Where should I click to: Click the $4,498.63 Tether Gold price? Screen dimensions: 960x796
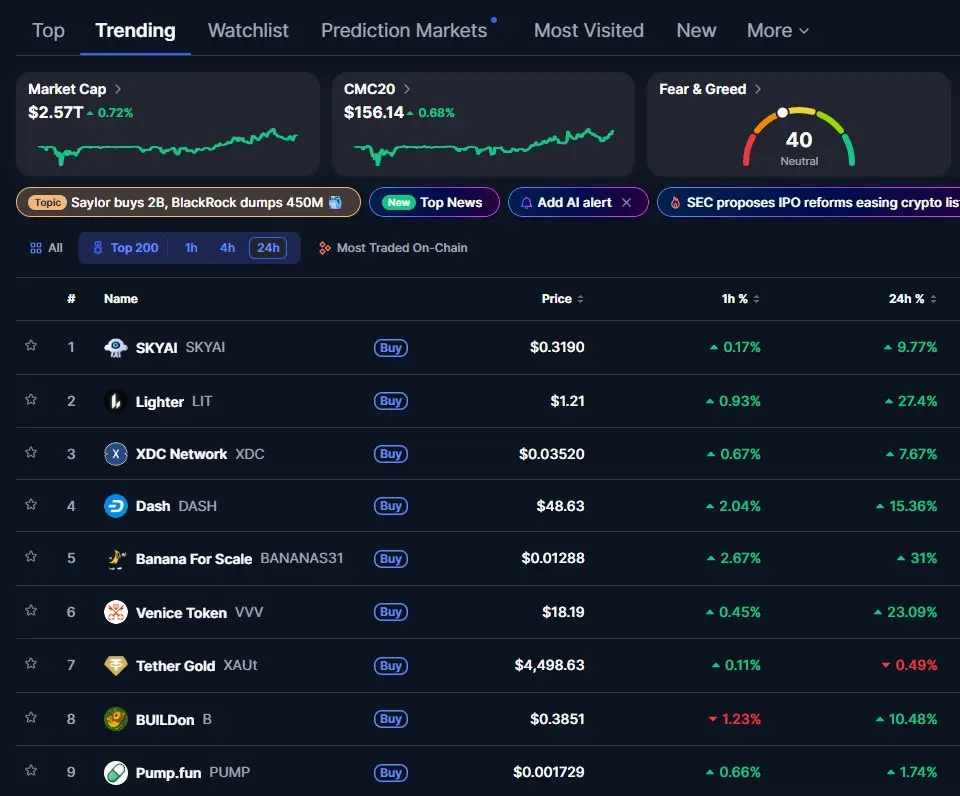549,665
